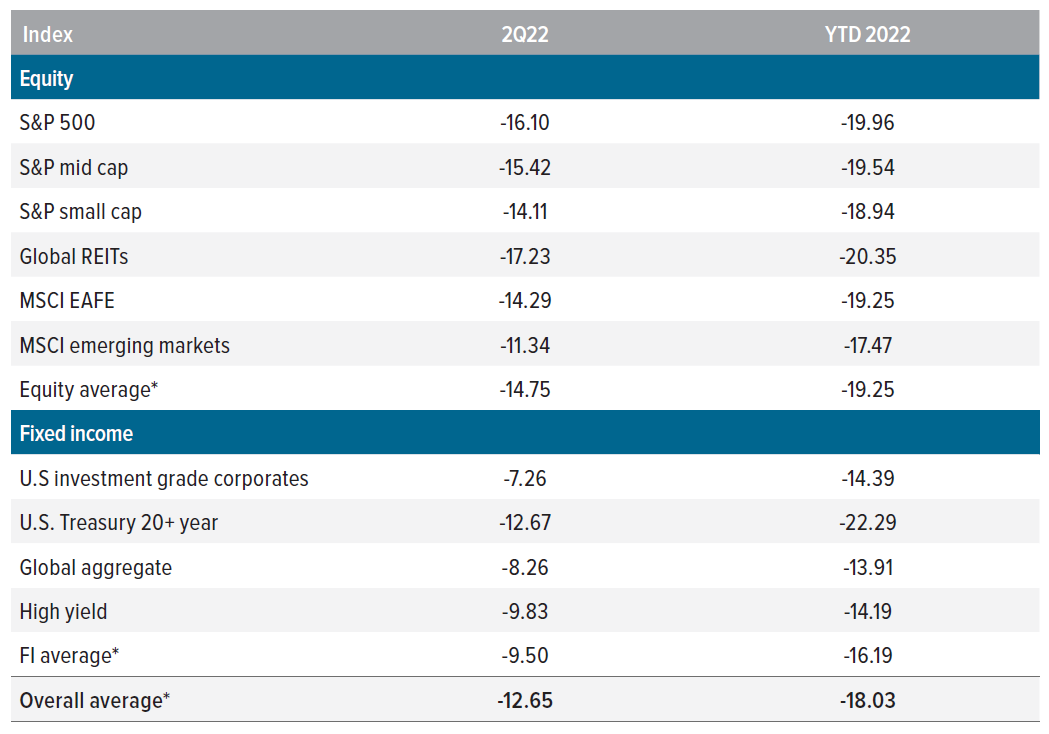
Task: Click the U.S. Treasury 20+ year label
Action: [x=118, y=523]
